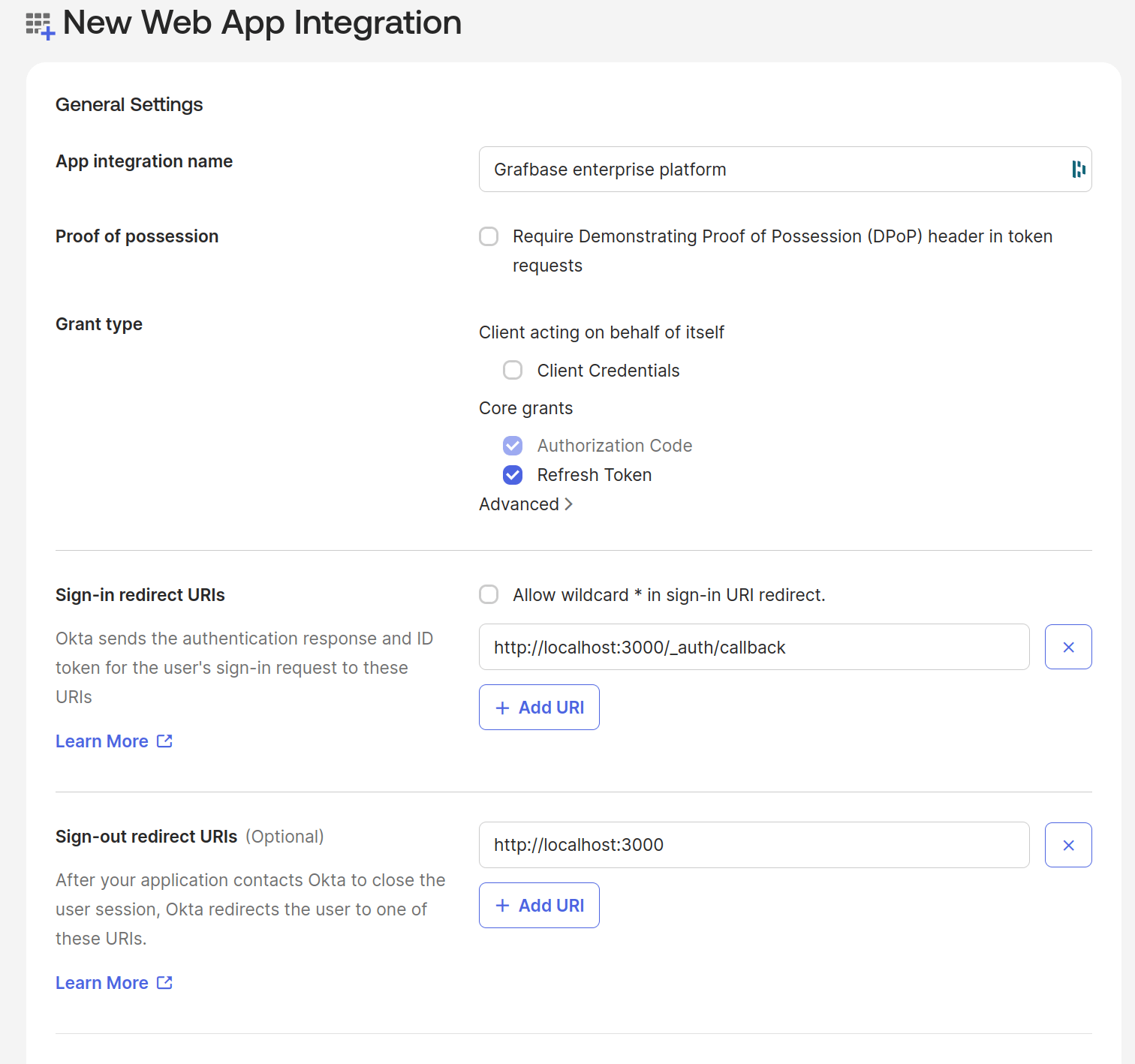
Task: Enable the DPoP header requirement checkbox
Action: [488, 236]
